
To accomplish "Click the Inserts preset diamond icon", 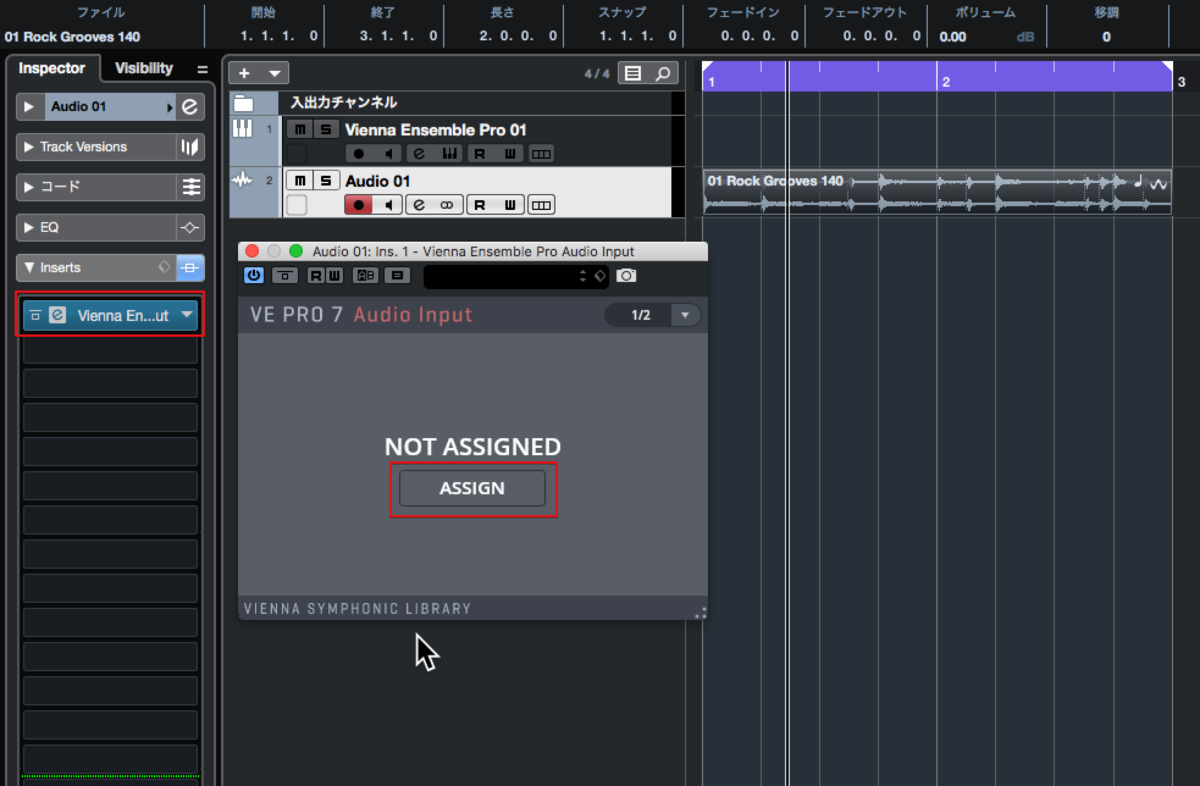I will [164, 267].
